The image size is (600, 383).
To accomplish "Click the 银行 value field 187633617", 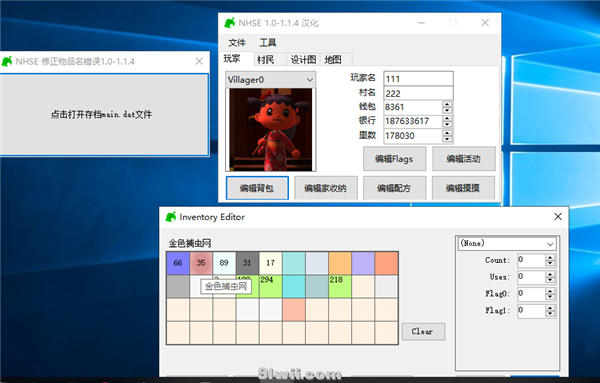I will click(x=413, y=121).
